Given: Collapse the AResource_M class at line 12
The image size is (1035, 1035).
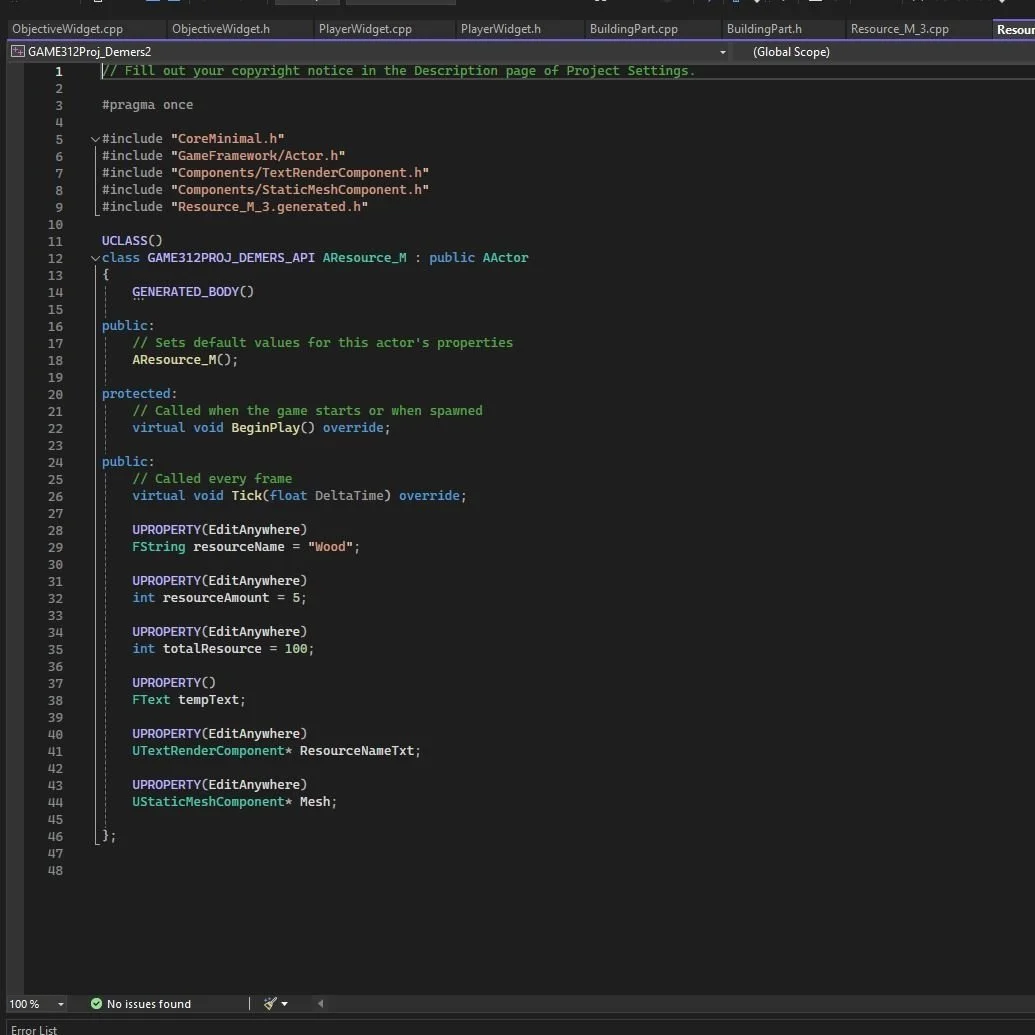Looking at the screenshot, I should 95,258.
